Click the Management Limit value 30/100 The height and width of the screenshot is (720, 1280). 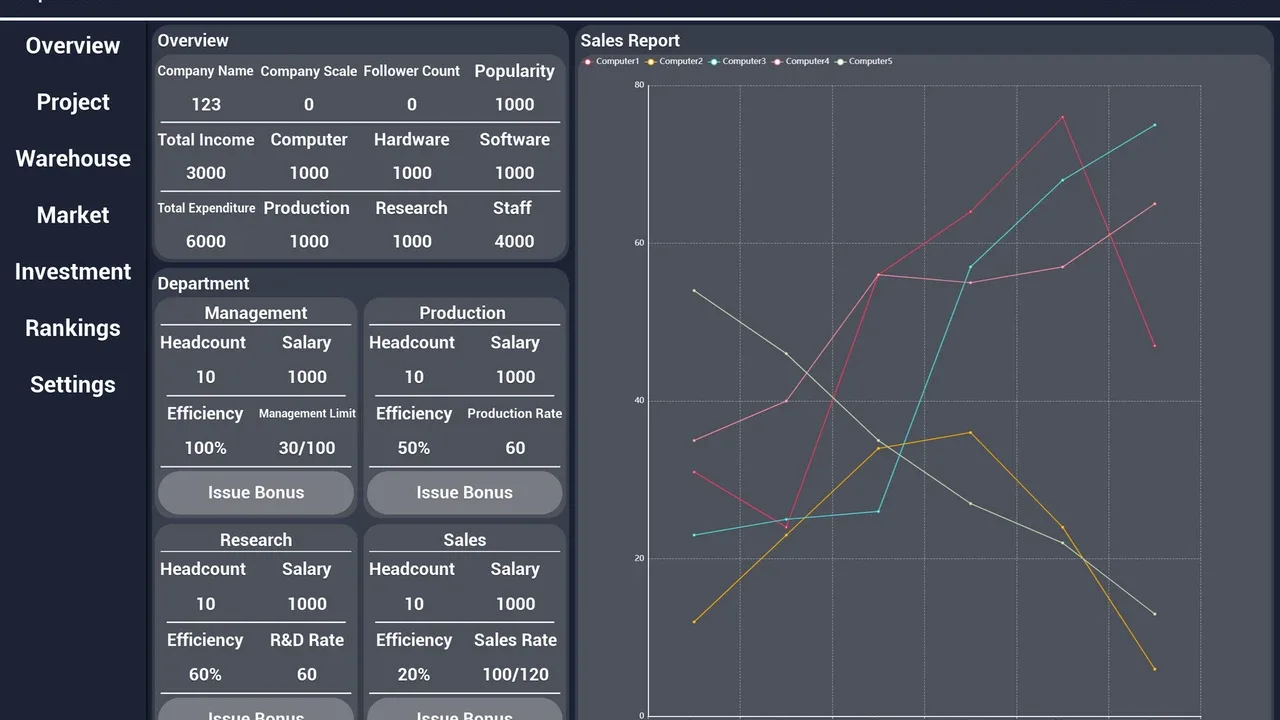307,448
